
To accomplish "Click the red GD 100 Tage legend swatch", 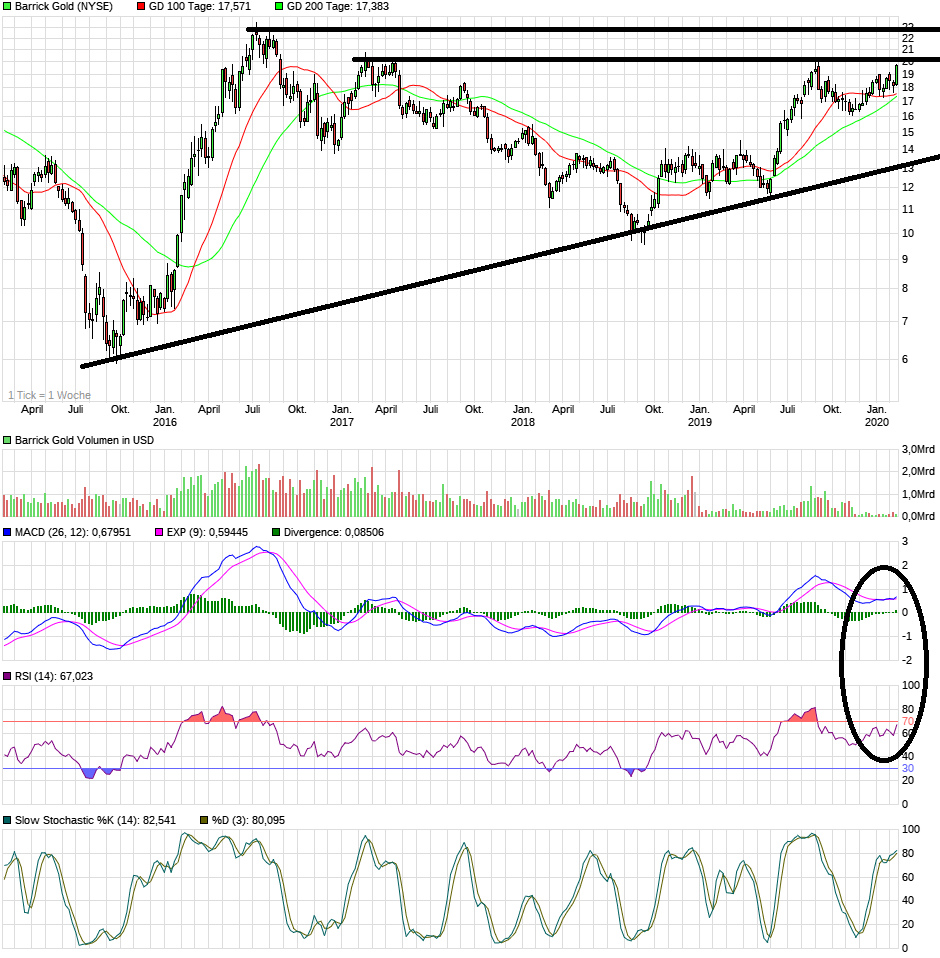I will tap(141, 7).
